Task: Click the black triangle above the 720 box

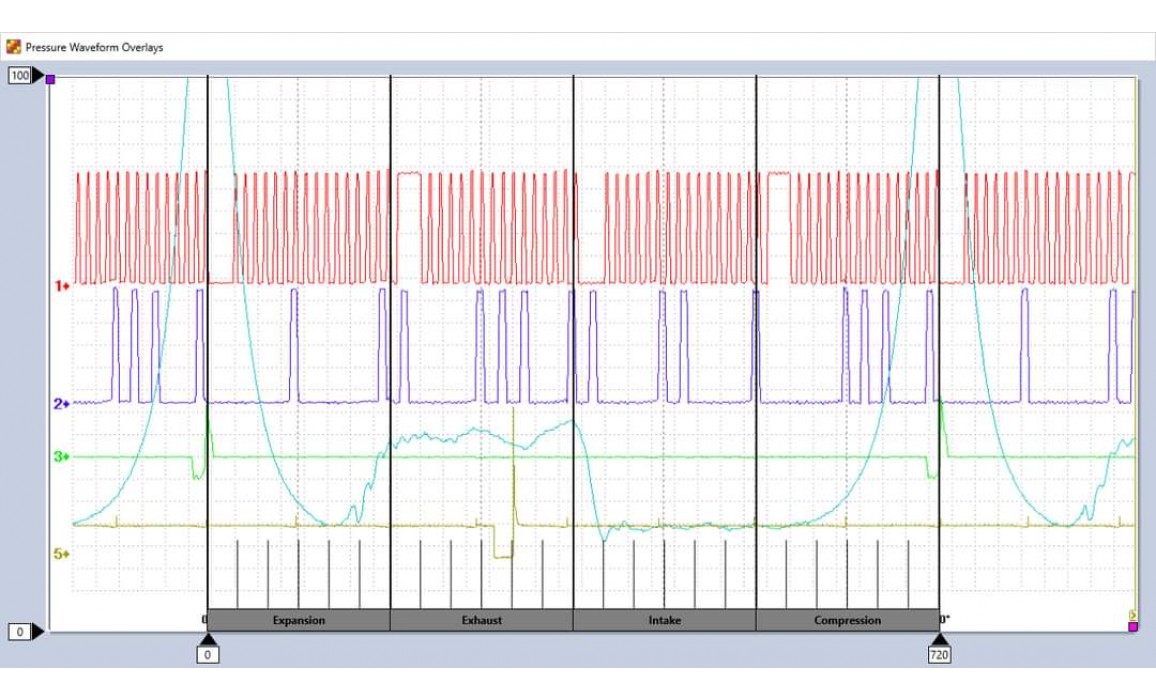Action: pos(939,639)
